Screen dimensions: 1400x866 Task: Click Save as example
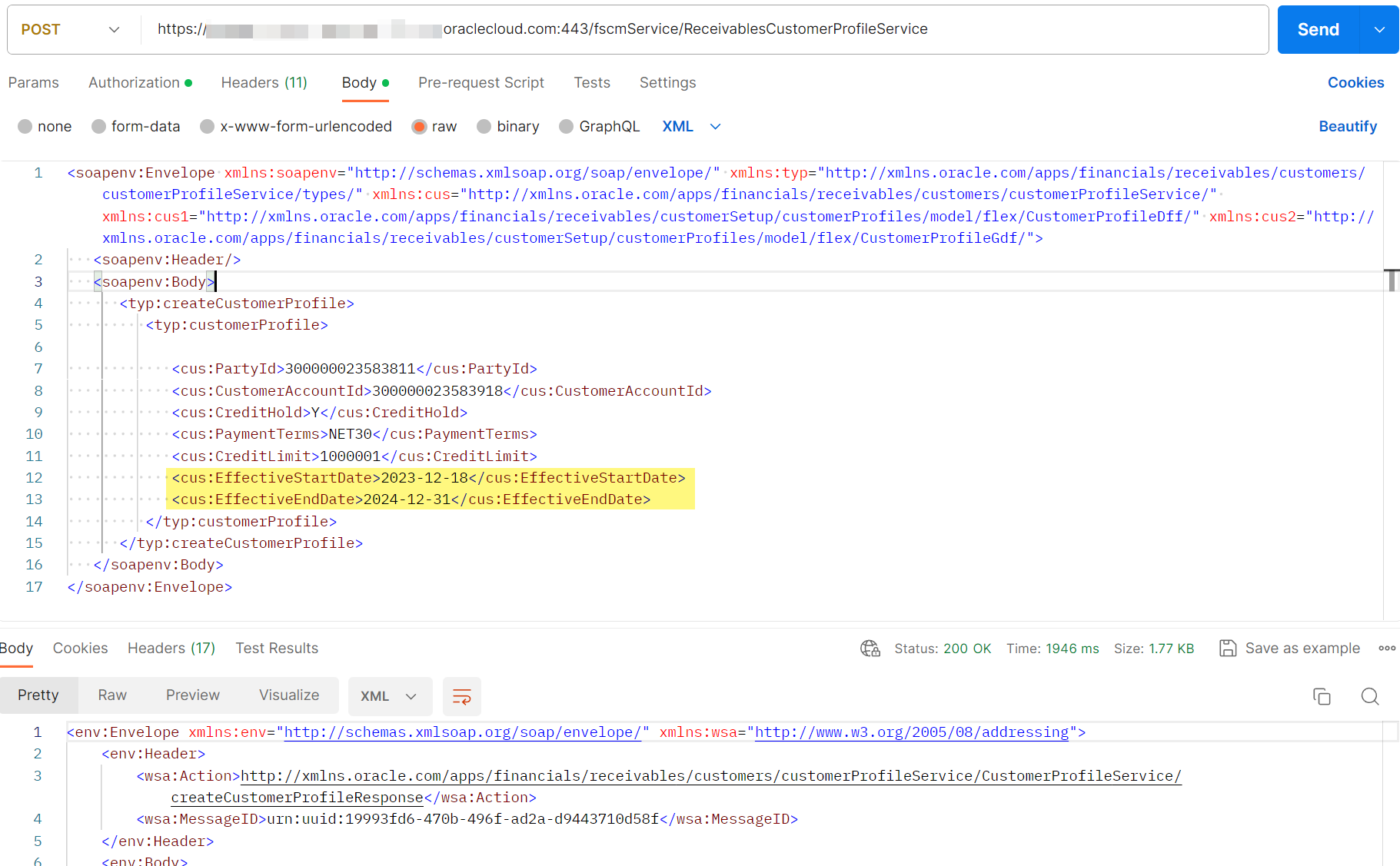click(x=1302, y=649)
